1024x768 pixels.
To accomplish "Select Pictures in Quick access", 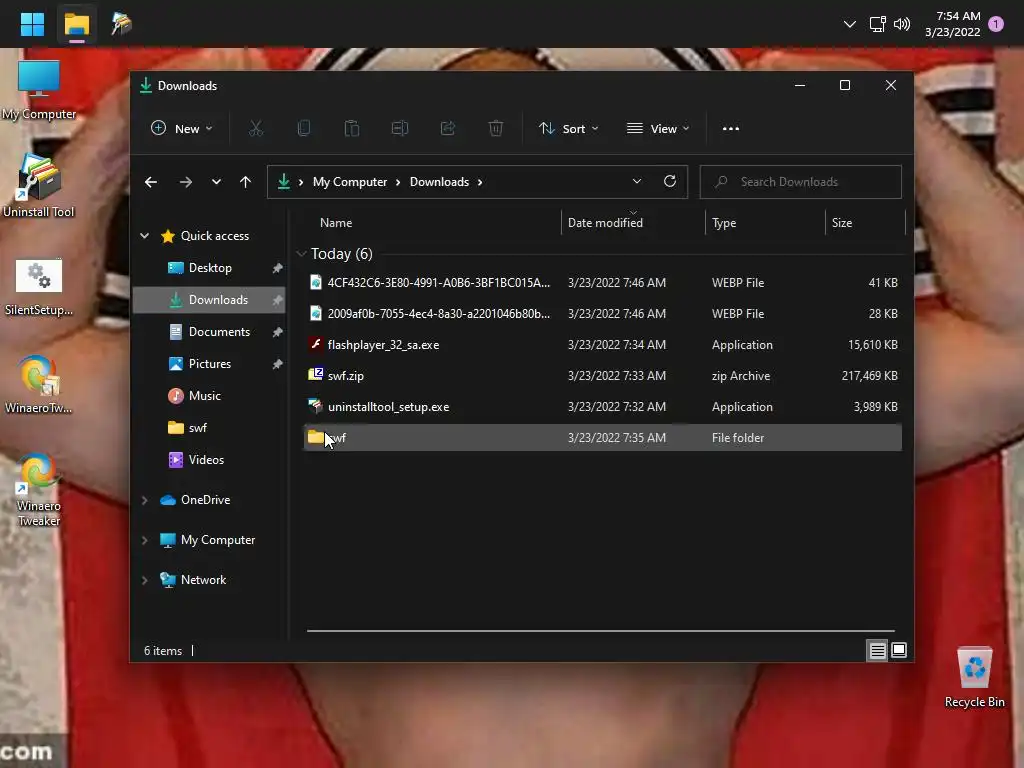I will pyautogui.click(x=210, y=364).
